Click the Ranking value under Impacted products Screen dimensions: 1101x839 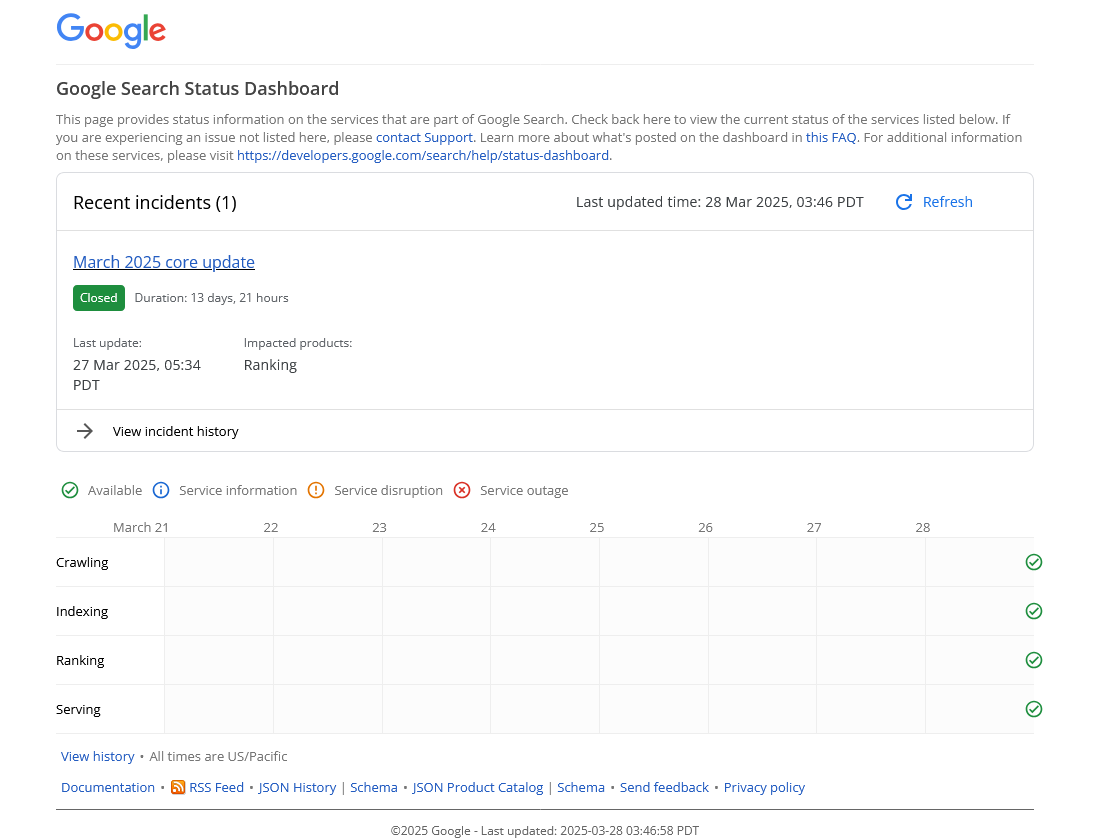click(x=270, y=365)
